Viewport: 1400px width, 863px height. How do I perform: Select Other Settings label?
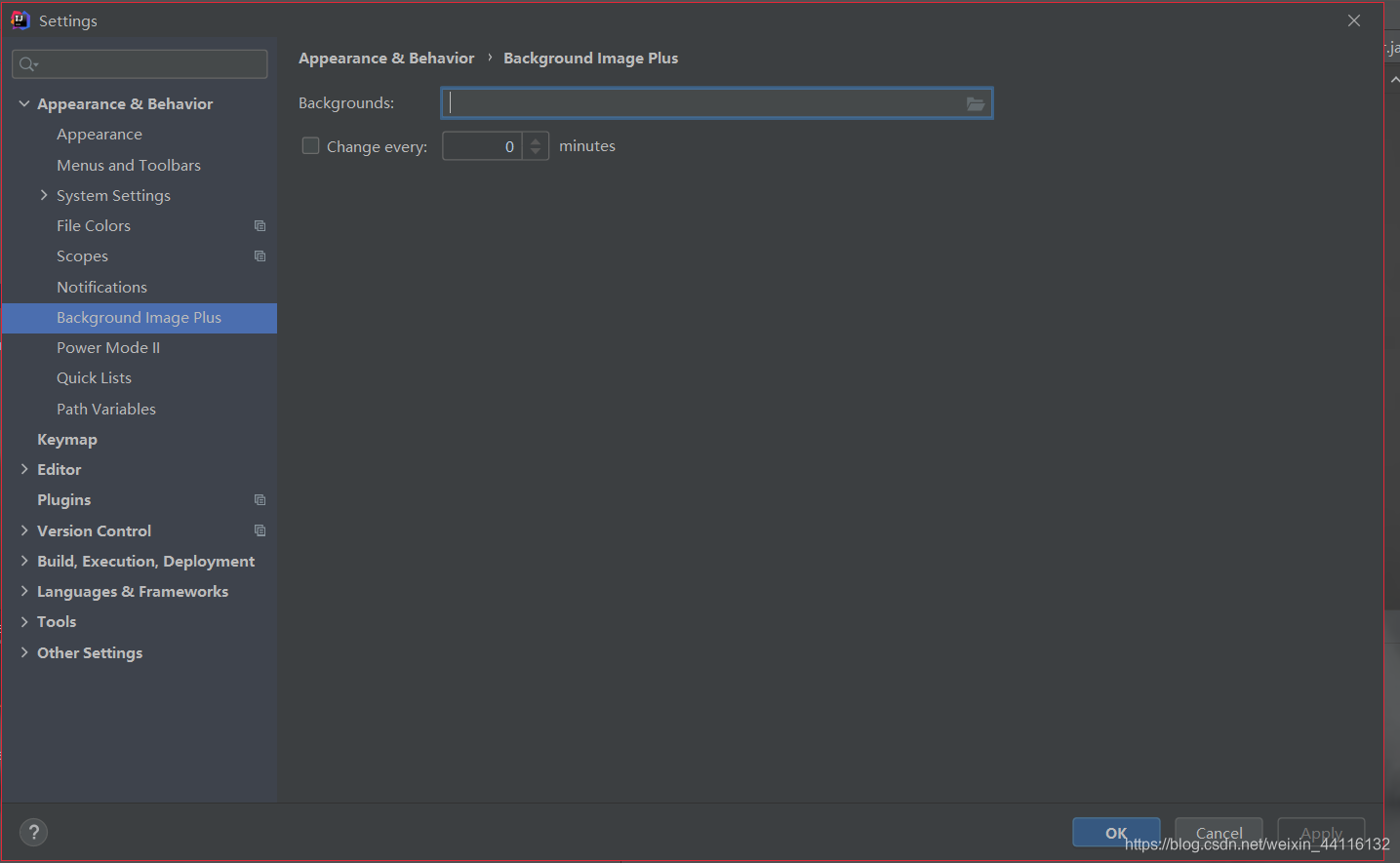pyautogui.click(x=90, y=652)
